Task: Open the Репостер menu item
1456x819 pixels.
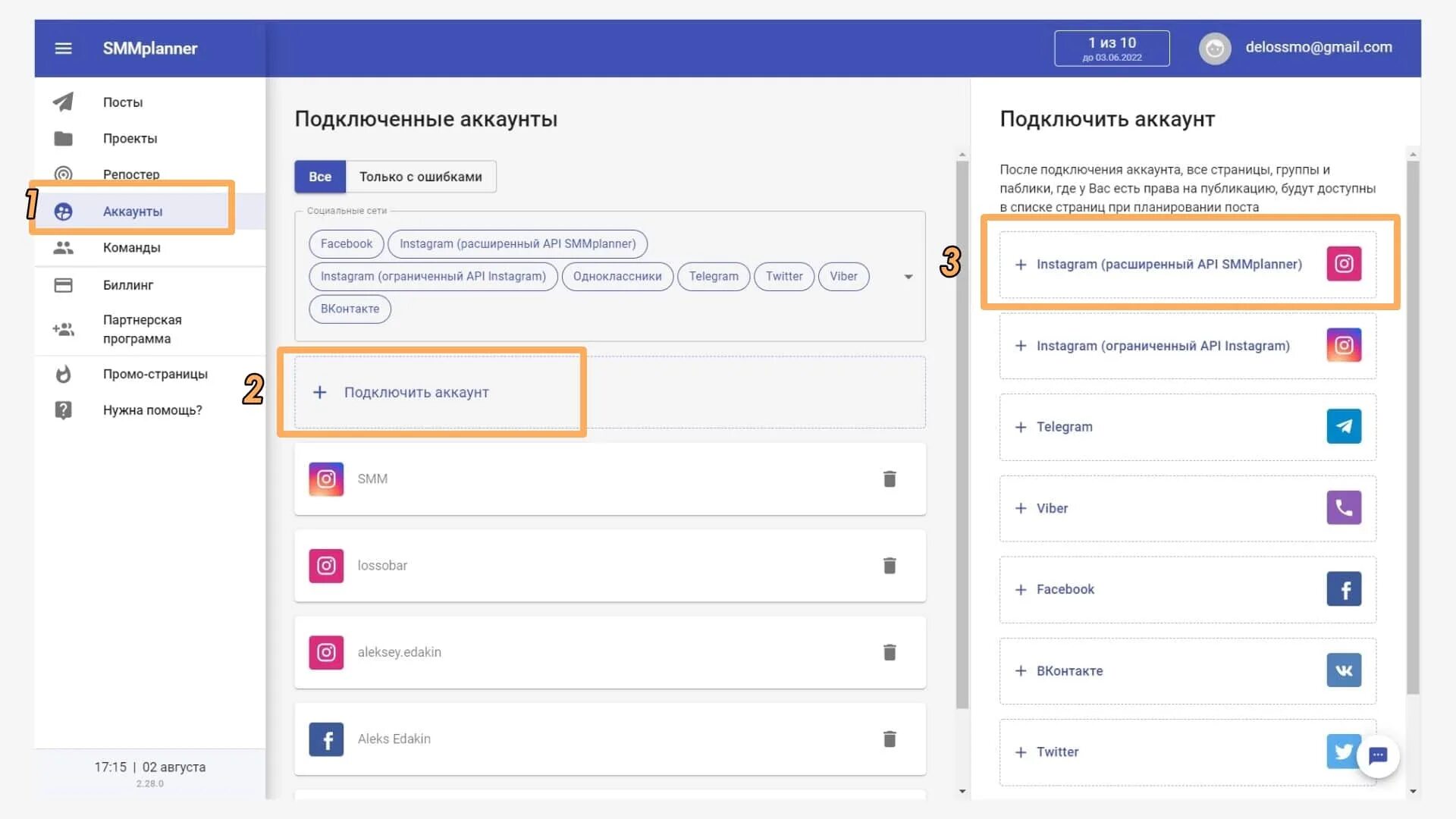Action: click(x=150, y=174)
